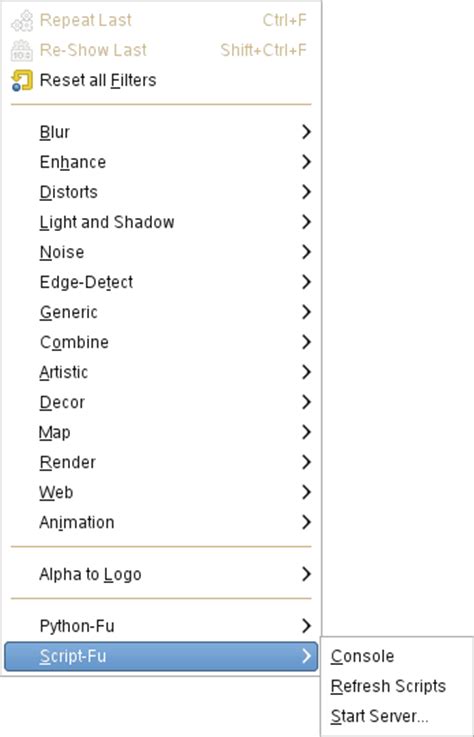Screen dimensions: 474x737
Task: Open the Decor submenu
Action: [x=161, y=402]
